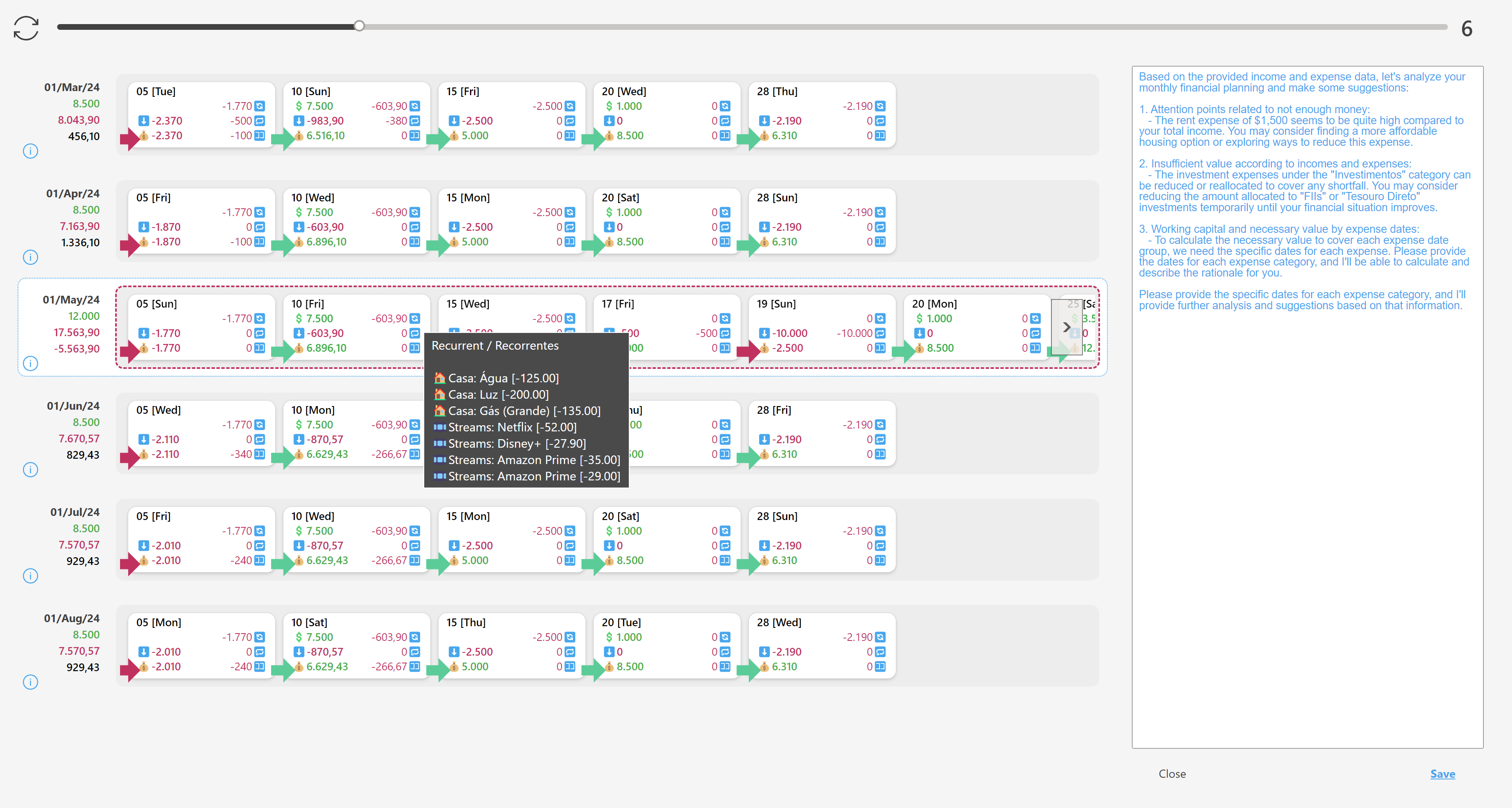Image resolution: width=1512 pixels, height=808 pixels.
Task: Click the slider handle at the top
Action: (359, 26)
